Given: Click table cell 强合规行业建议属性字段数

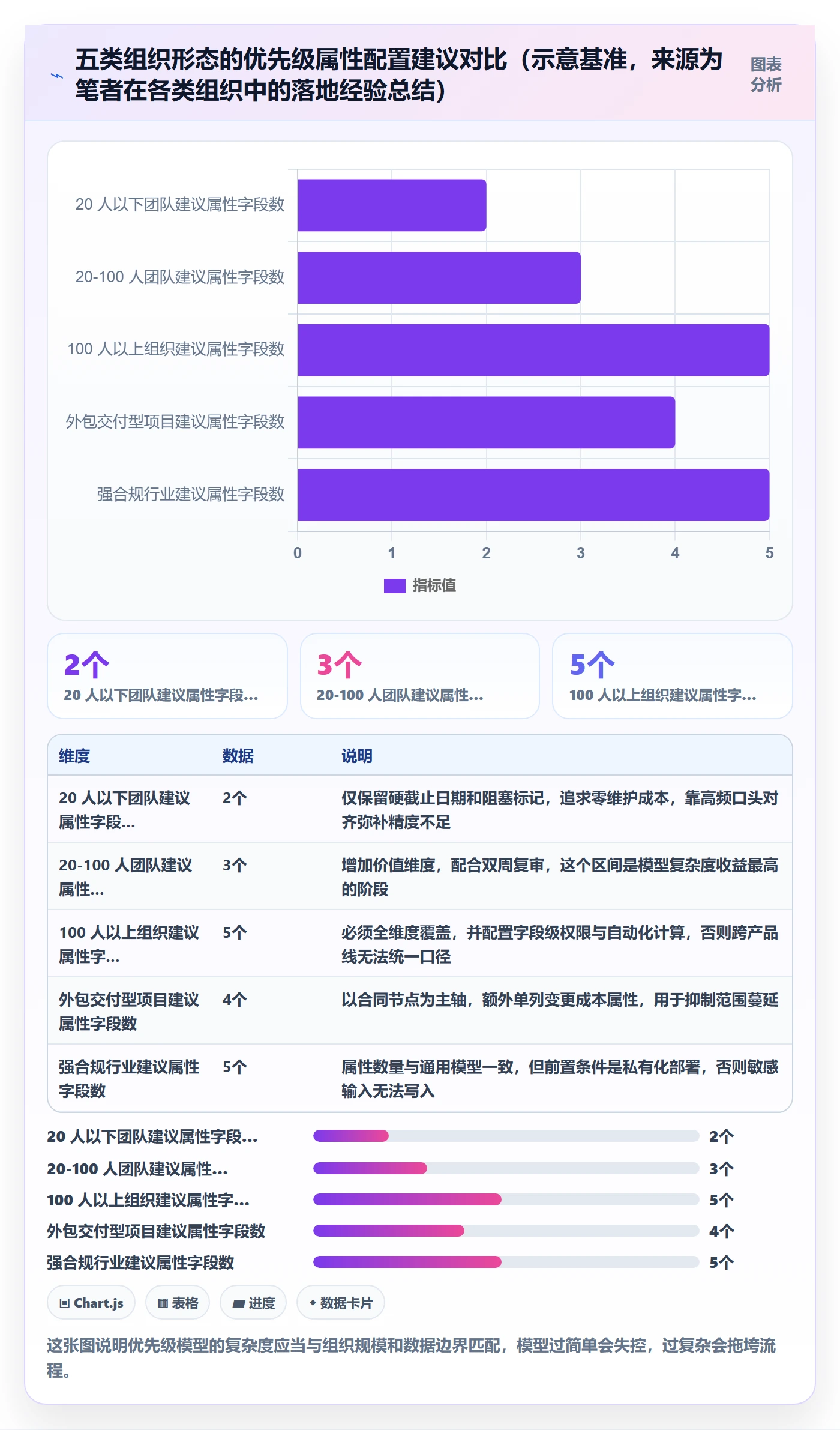Looking at the screenshot, I should click(129, 1079).
